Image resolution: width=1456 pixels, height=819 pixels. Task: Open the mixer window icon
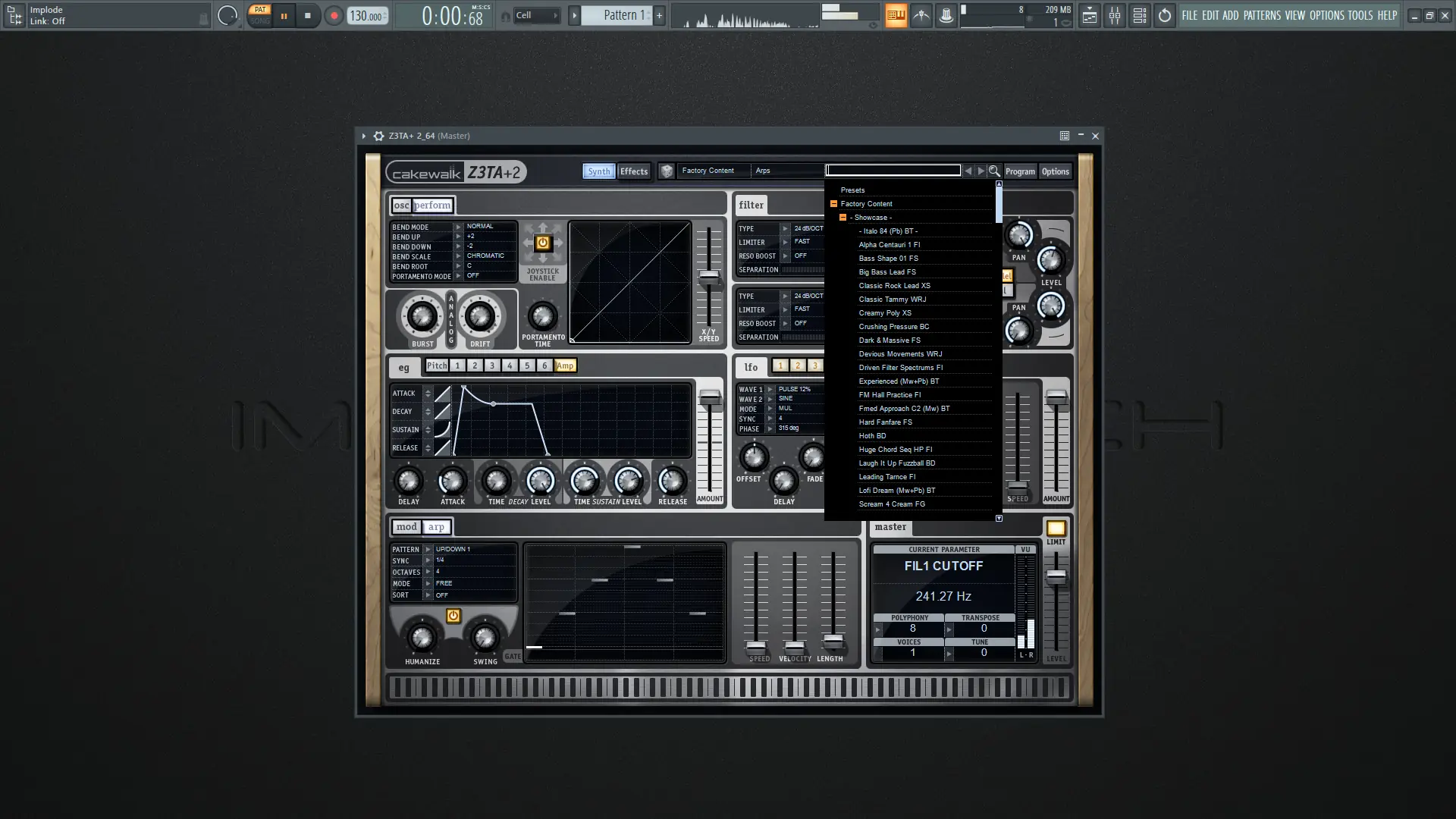tap(1114, 15)
